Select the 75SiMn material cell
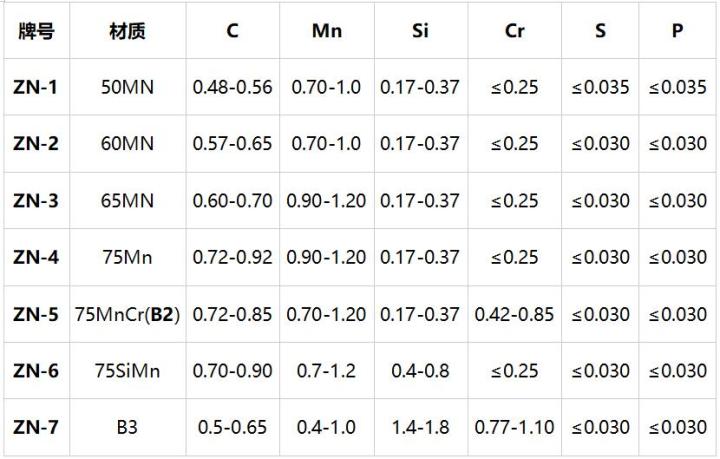The height and width of the screenshot is (459, 720). pyautogui.click(x=127, y=371)
